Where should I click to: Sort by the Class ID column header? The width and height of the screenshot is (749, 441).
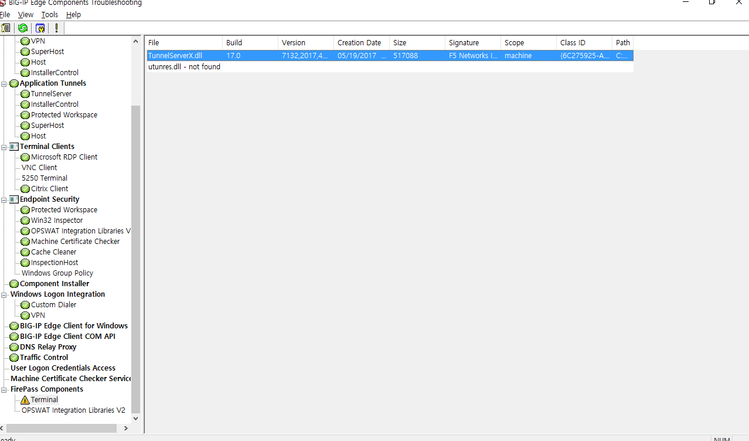click(584, 43)
